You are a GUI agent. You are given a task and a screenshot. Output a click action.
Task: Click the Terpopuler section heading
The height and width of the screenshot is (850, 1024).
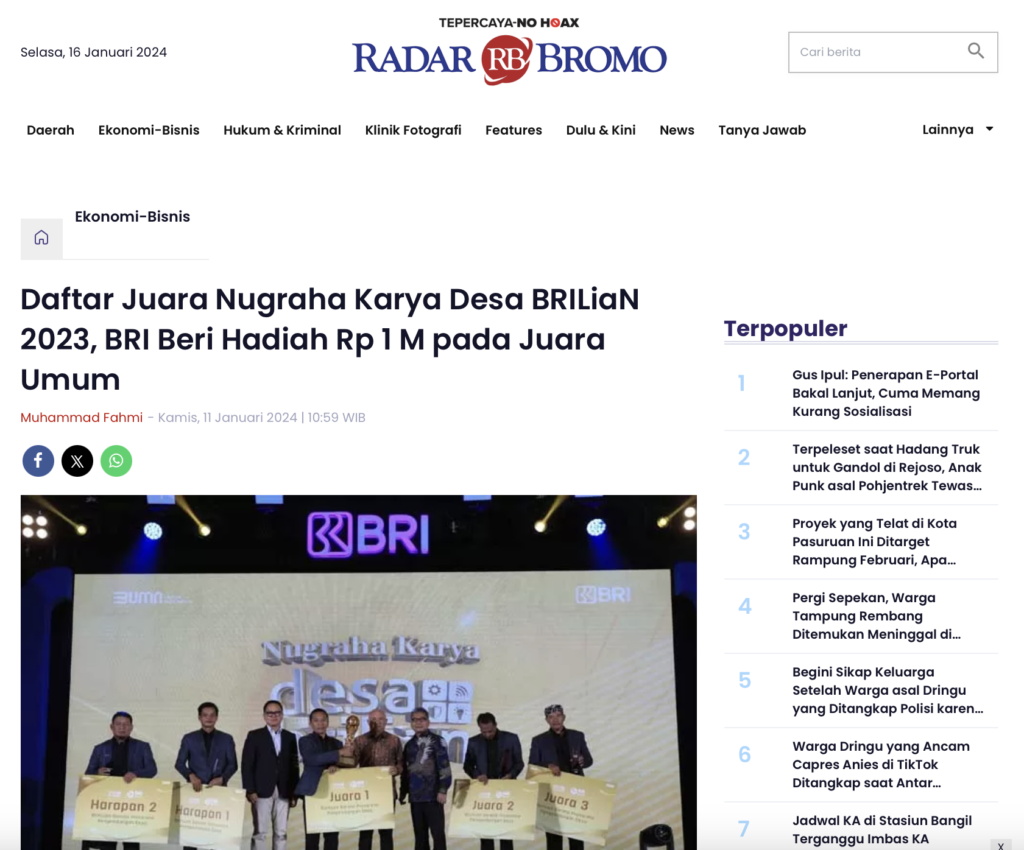tap(785, 328)
